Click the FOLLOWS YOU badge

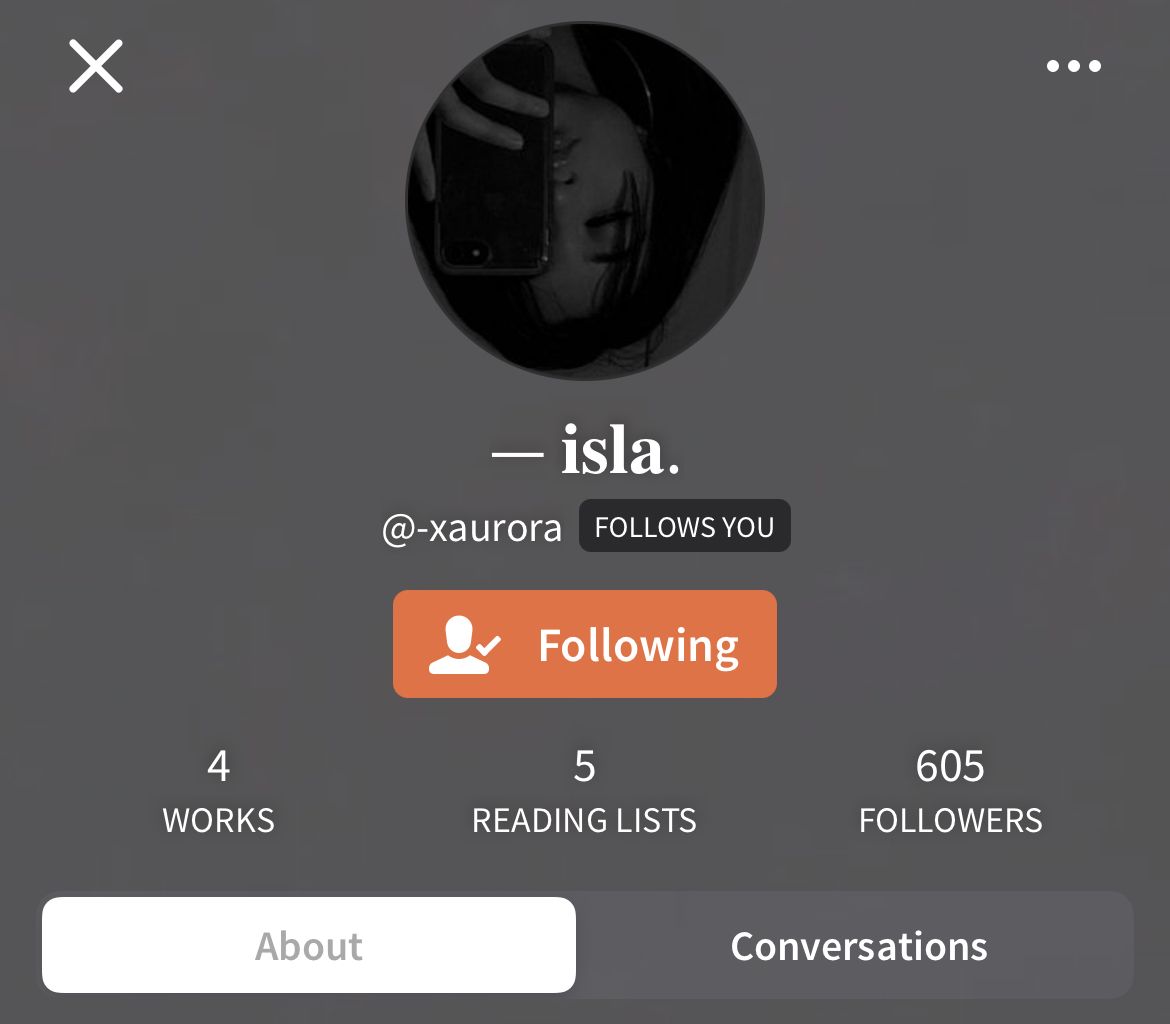pos(684,526)
